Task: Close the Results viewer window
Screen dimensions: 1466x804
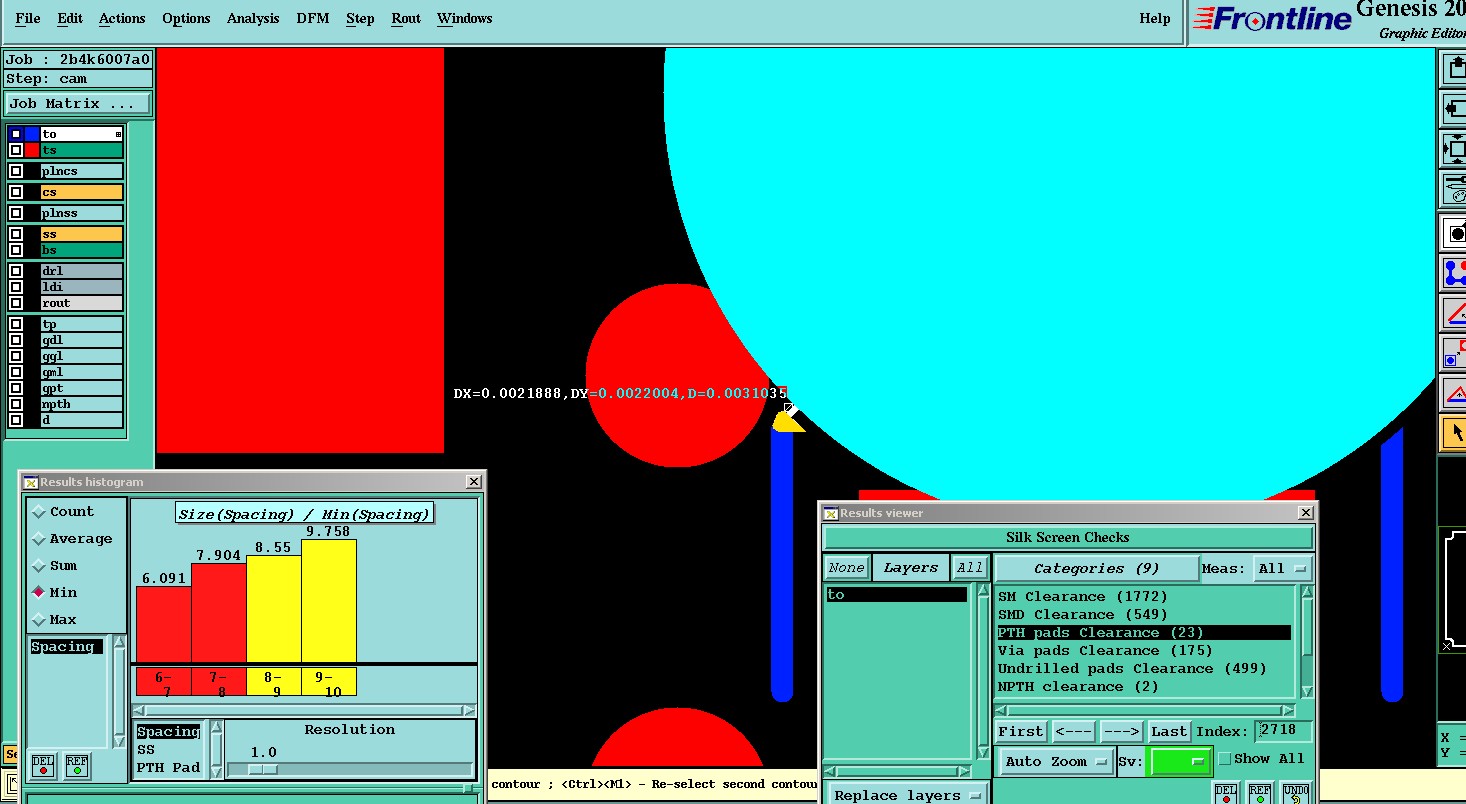Action: point(1305,512)
